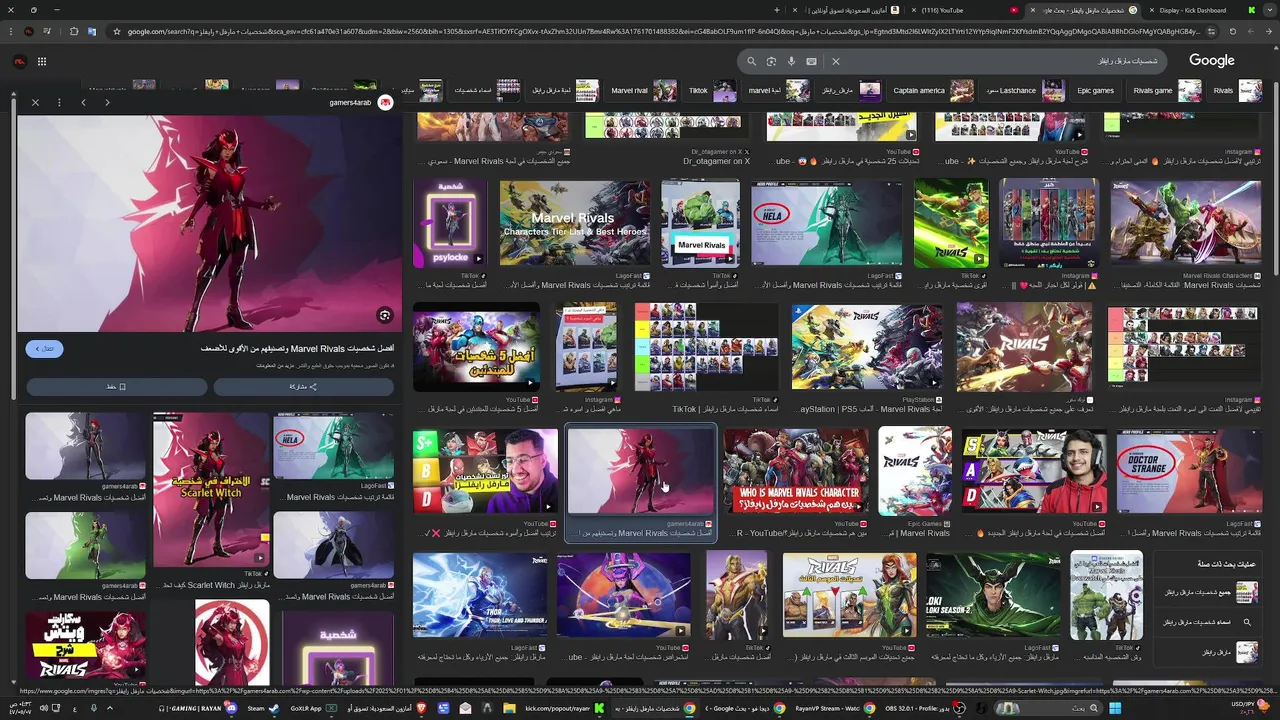Select the Marvel rival filter chip
Image resolution: width=1280 pixels, height=720 pixels.
(x=642, y=91)
